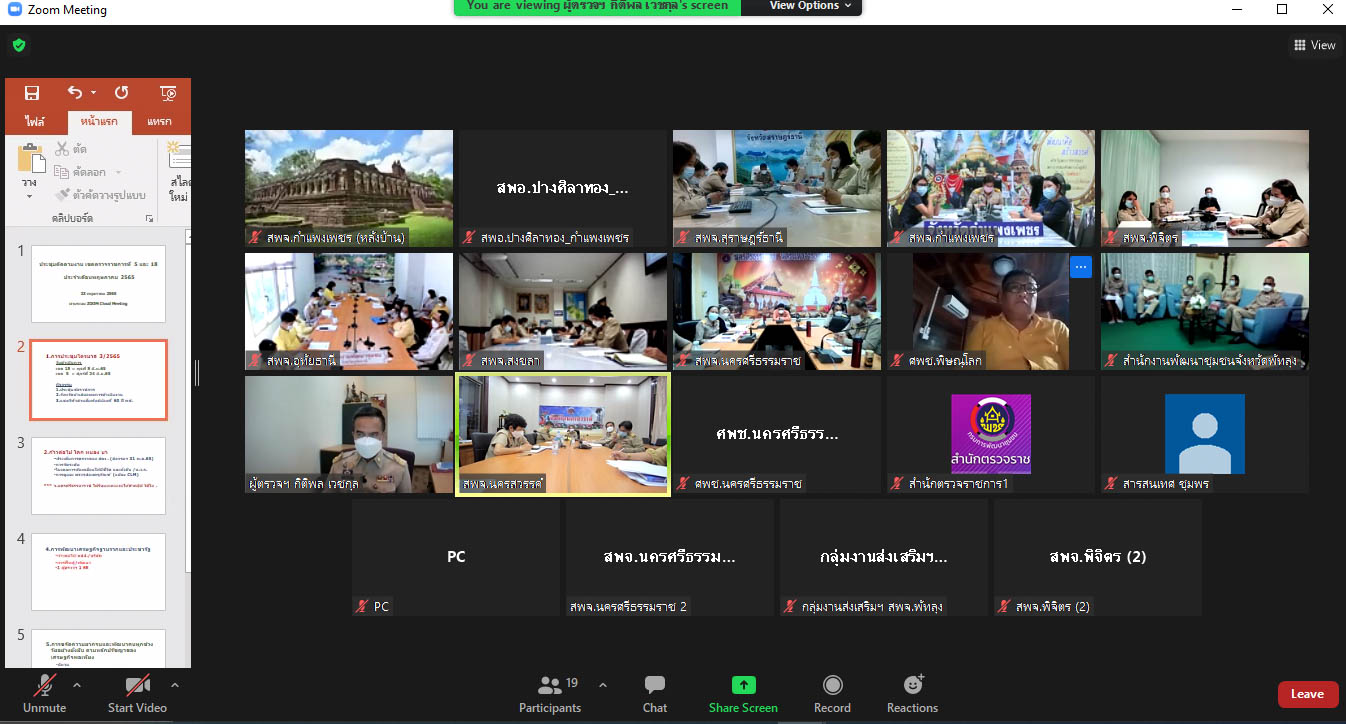Click the Copy (คัดลอก) icon
The height and width of the screenshot is (724, 1346).
[62, 171]
